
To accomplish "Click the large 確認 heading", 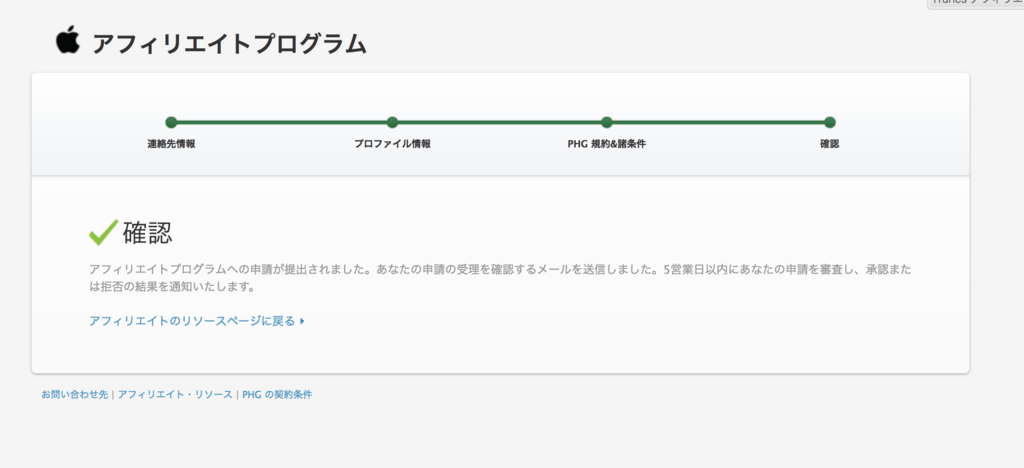I will (148, 233).
